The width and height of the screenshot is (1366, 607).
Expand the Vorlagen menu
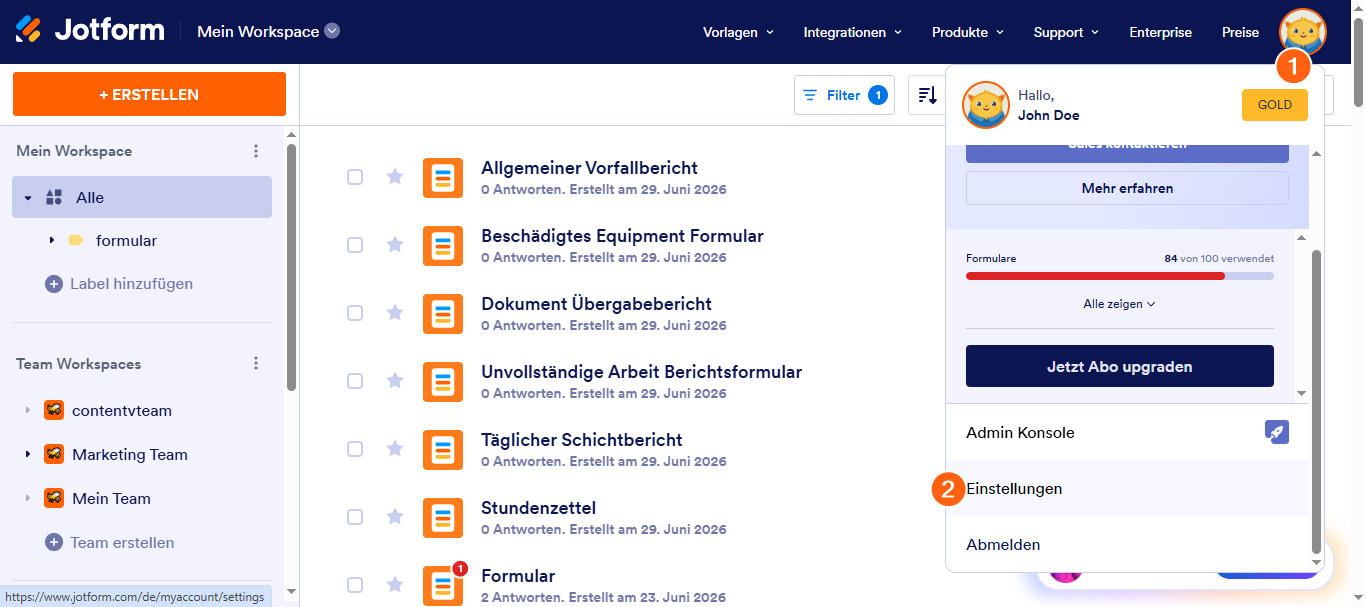[x=738, y=32]
